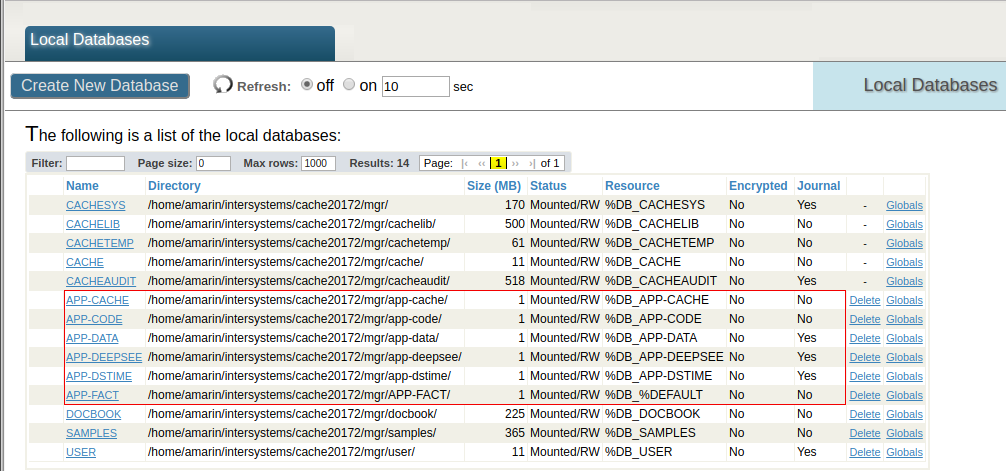This screenshot has height=471, width=1006.
Task: Click the refresh seconds interval field
Action: [x=415, y=86]
